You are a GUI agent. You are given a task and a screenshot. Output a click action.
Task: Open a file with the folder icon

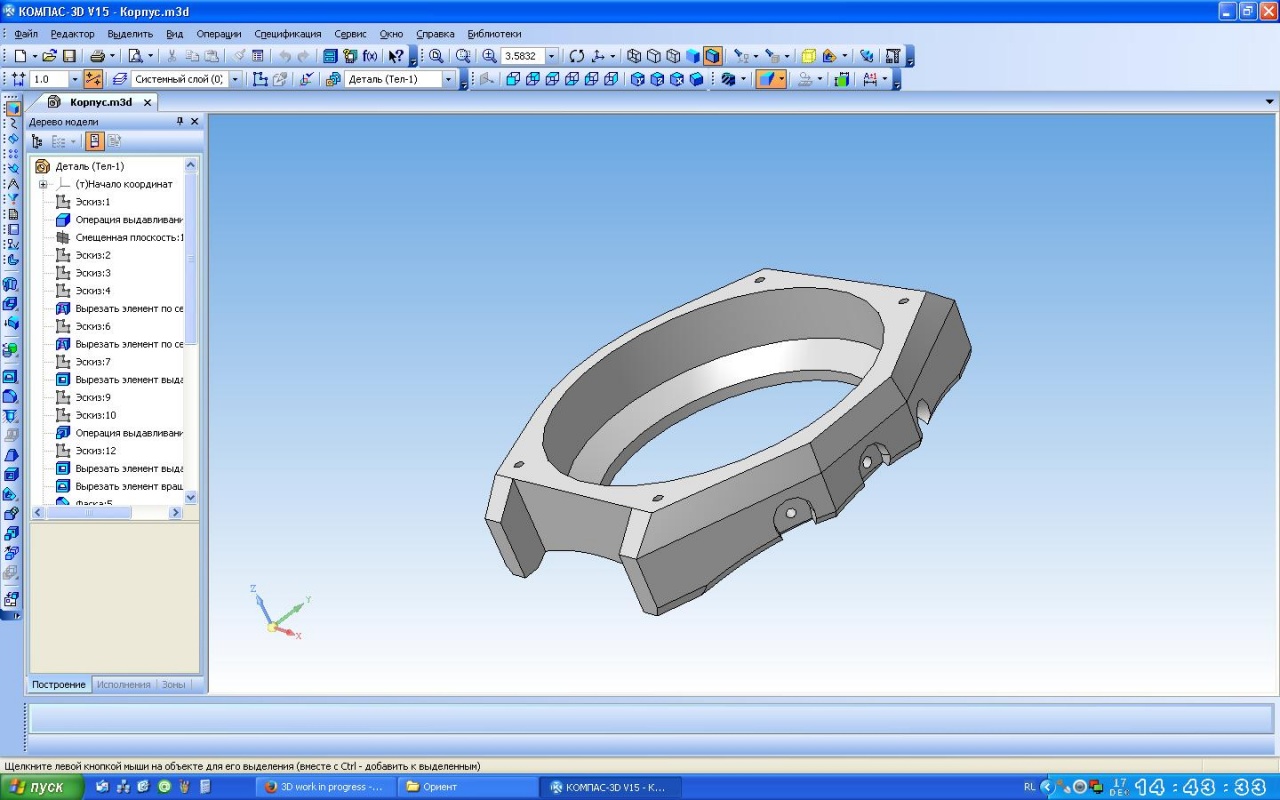point(49,56)
